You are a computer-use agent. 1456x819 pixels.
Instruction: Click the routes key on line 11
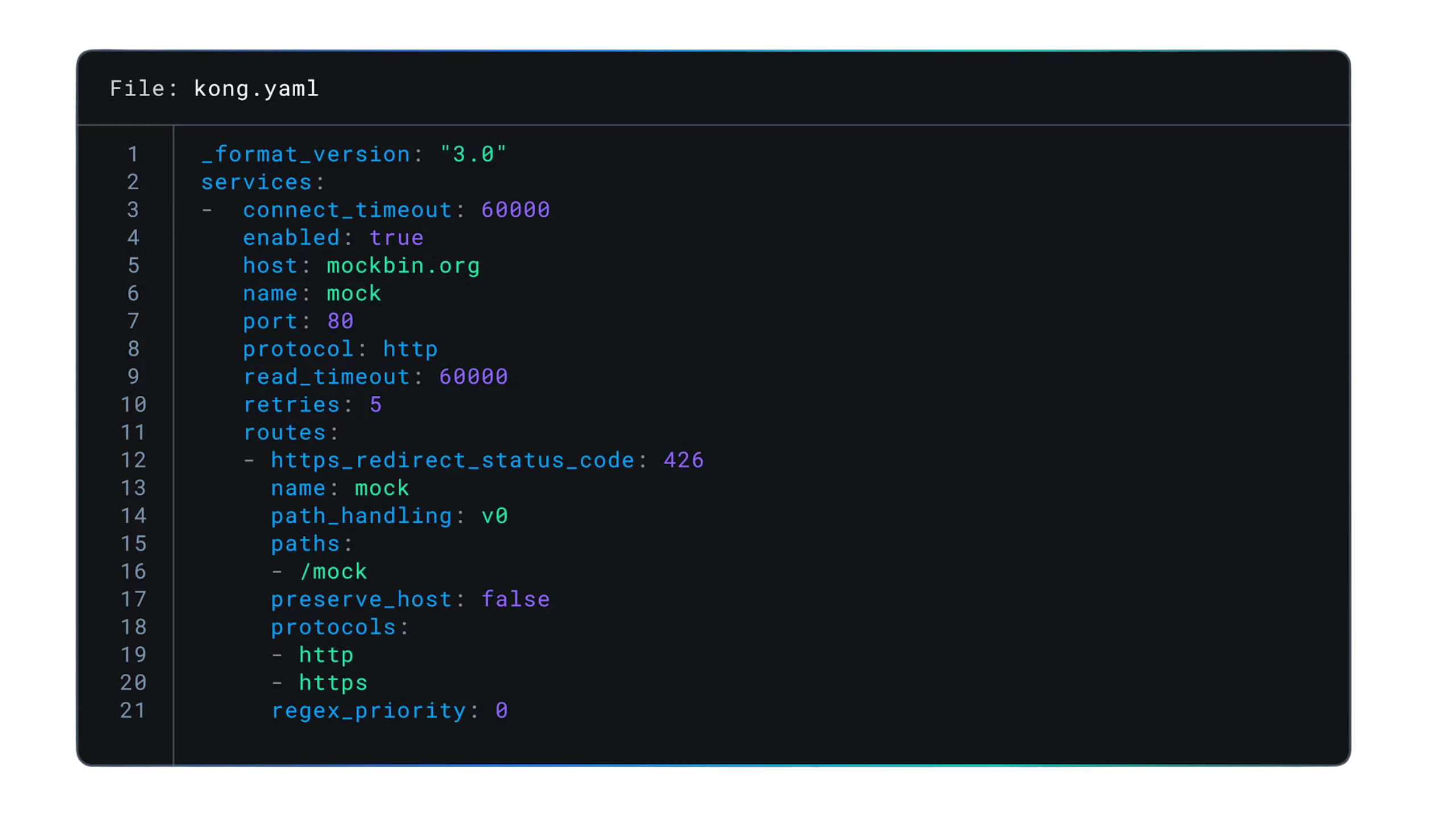pyautogui.click(x=284, y=432)
